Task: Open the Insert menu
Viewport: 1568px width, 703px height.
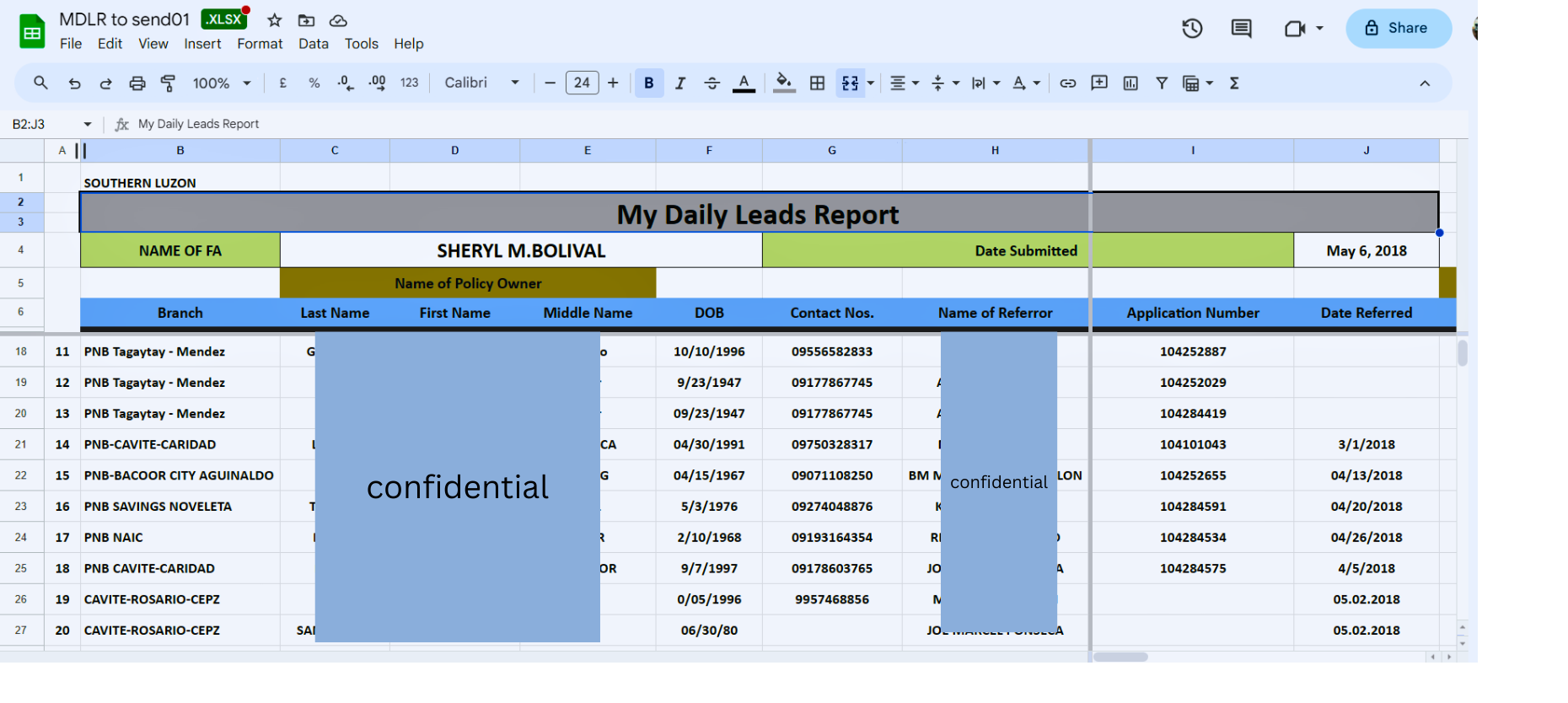Action: [x=202, y=44]
